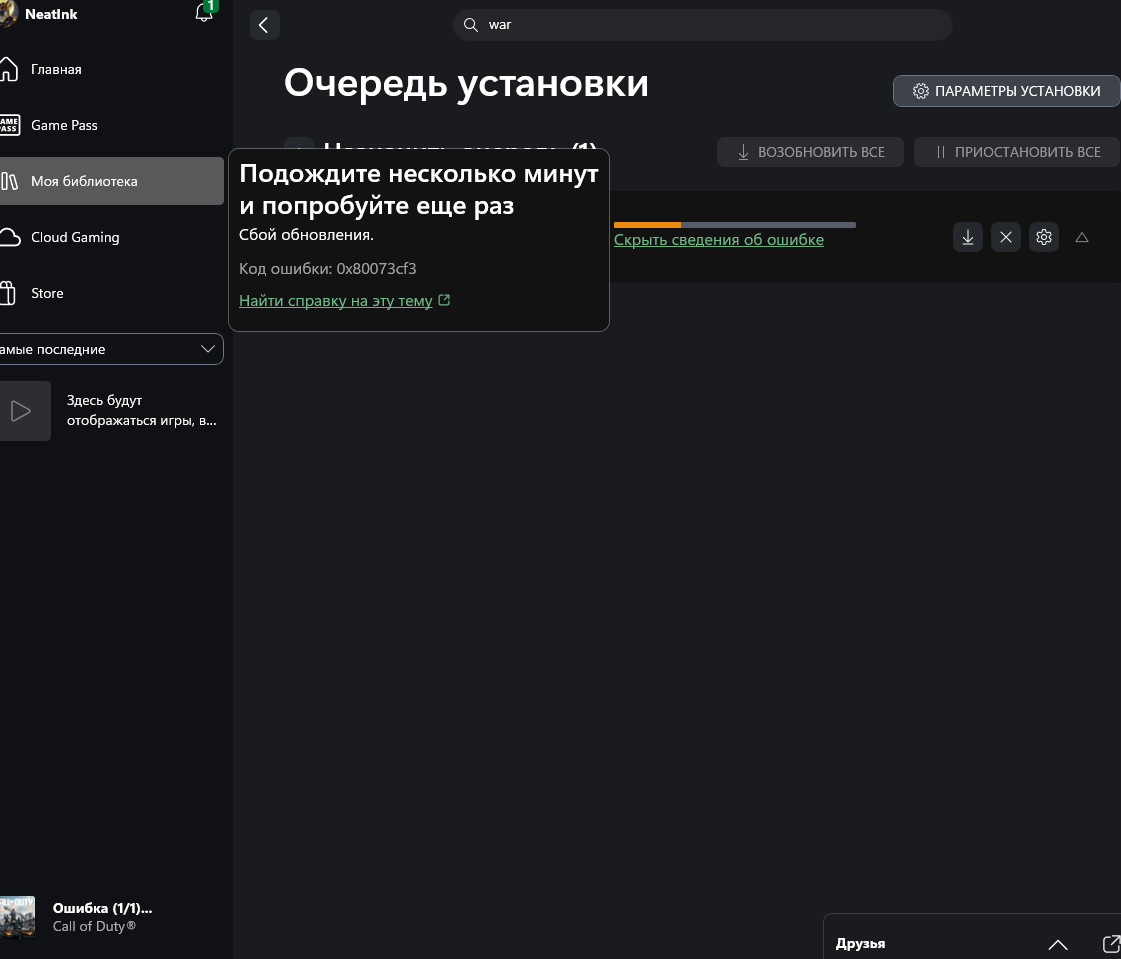The width and height of the screenshot is (1121, 959).
Task: Open the Store section
Action: tap(112, 293)
